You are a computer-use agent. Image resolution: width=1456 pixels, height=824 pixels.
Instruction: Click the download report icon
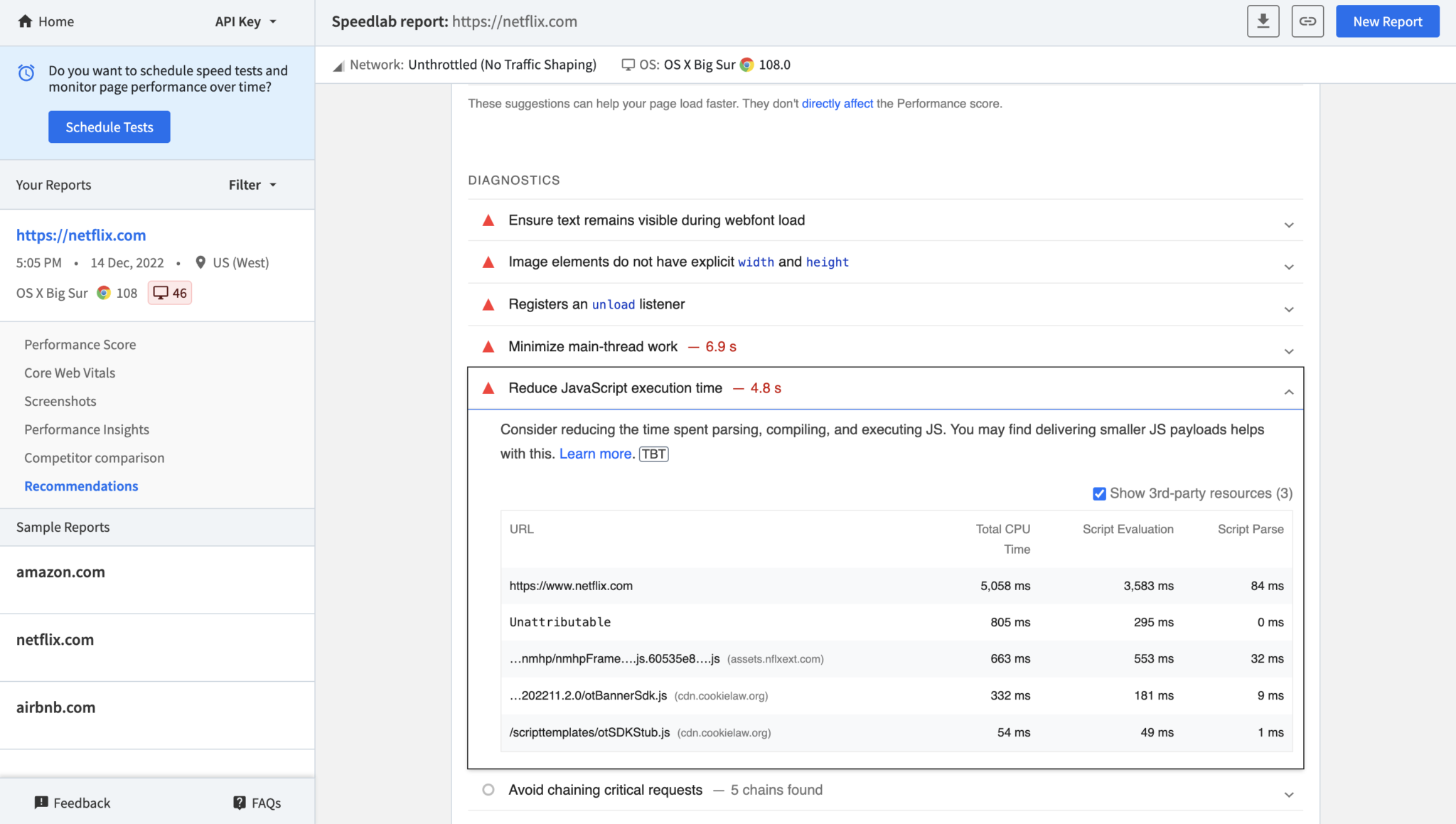coord(1263,21)
